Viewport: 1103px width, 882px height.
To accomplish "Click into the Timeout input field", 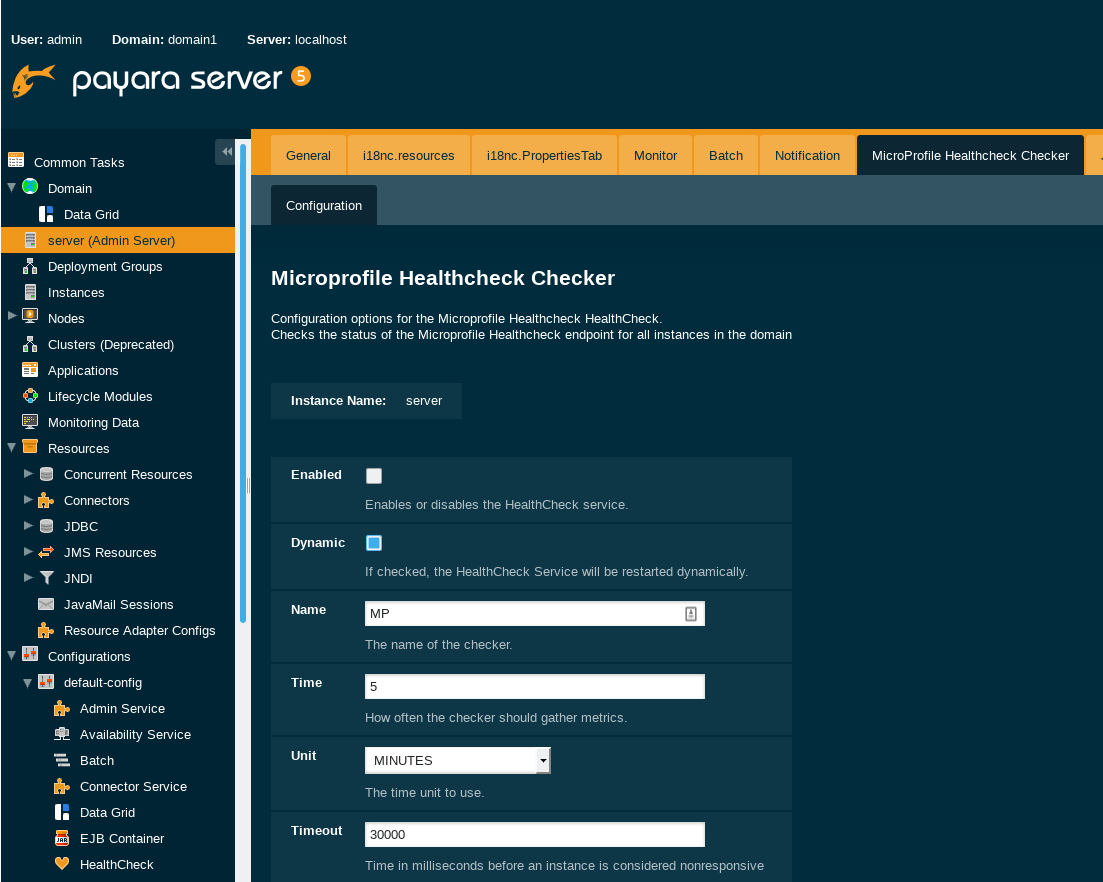I will (x=535, y=834).
